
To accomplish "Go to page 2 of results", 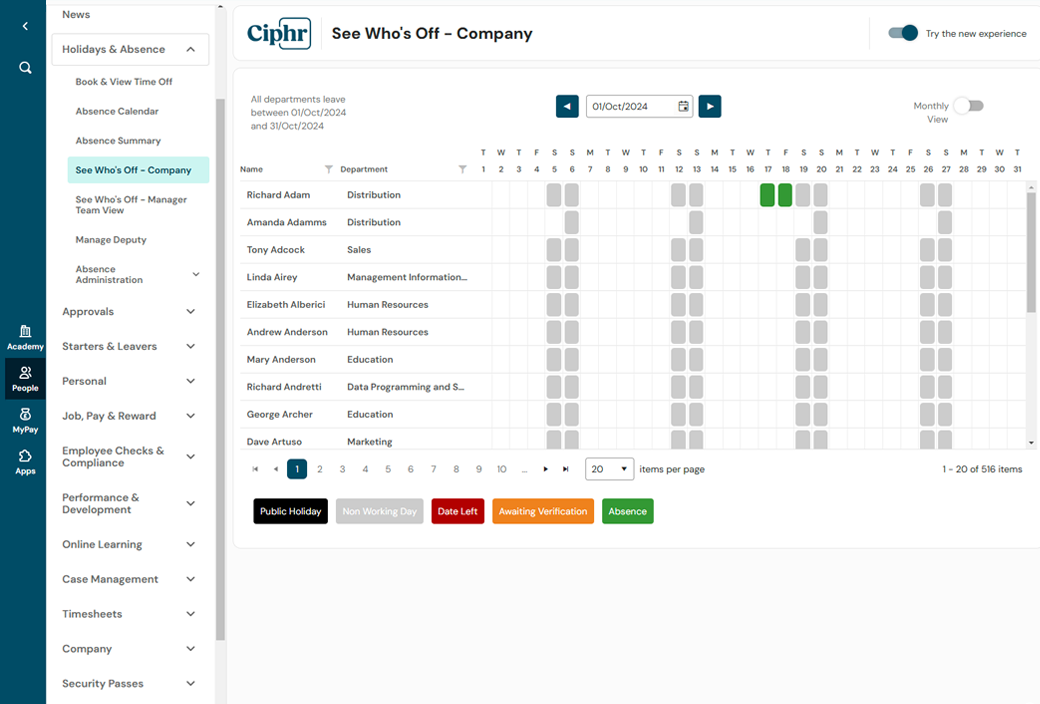I will tap(319, 468).
